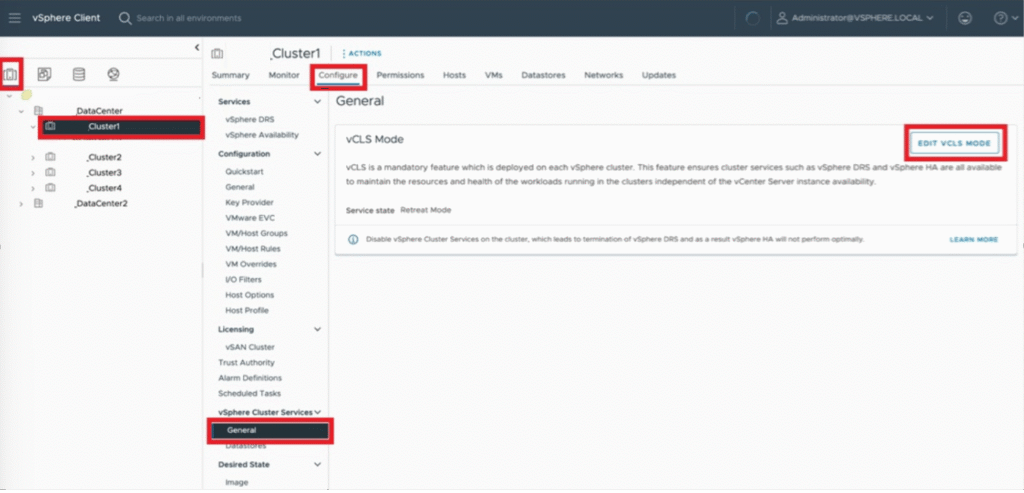Open the Host Options page

tap(249, 295)
